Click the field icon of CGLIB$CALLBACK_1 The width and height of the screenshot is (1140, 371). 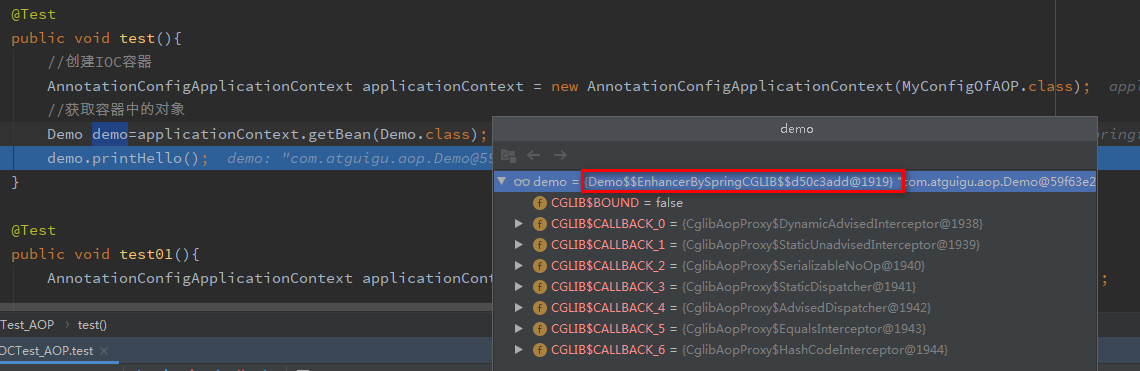tap(539, 244)
